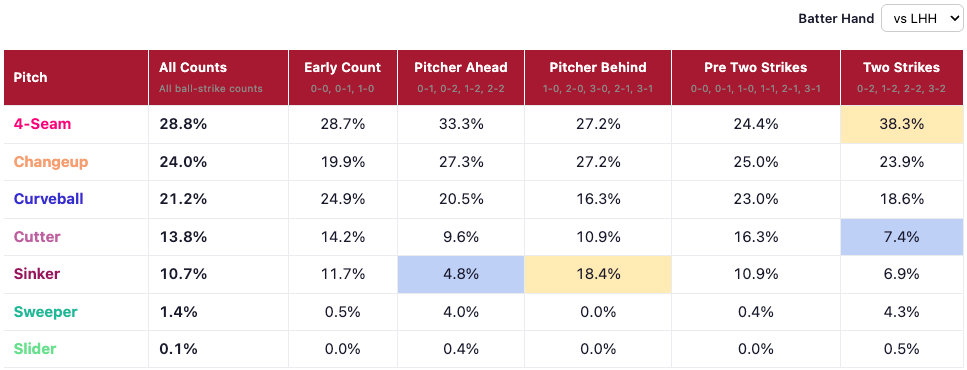Screen dimensions: 967x370
Task: Select the blue 7.4% Cutter cell
Action: tap(902, 237)
